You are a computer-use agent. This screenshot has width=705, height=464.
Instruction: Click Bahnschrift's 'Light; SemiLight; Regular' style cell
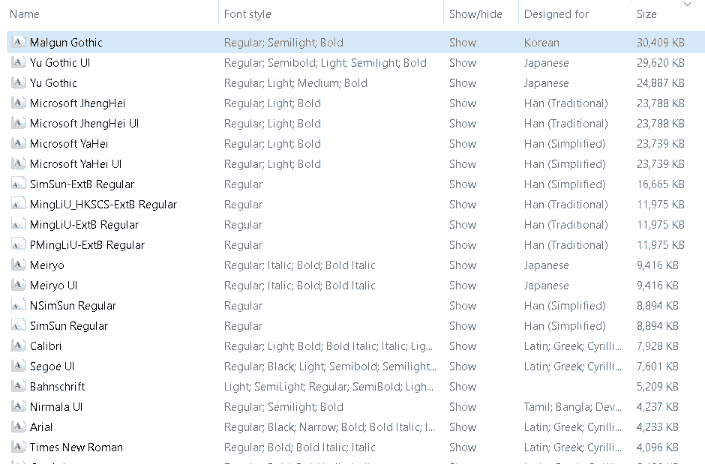click(x=329, y=387)
